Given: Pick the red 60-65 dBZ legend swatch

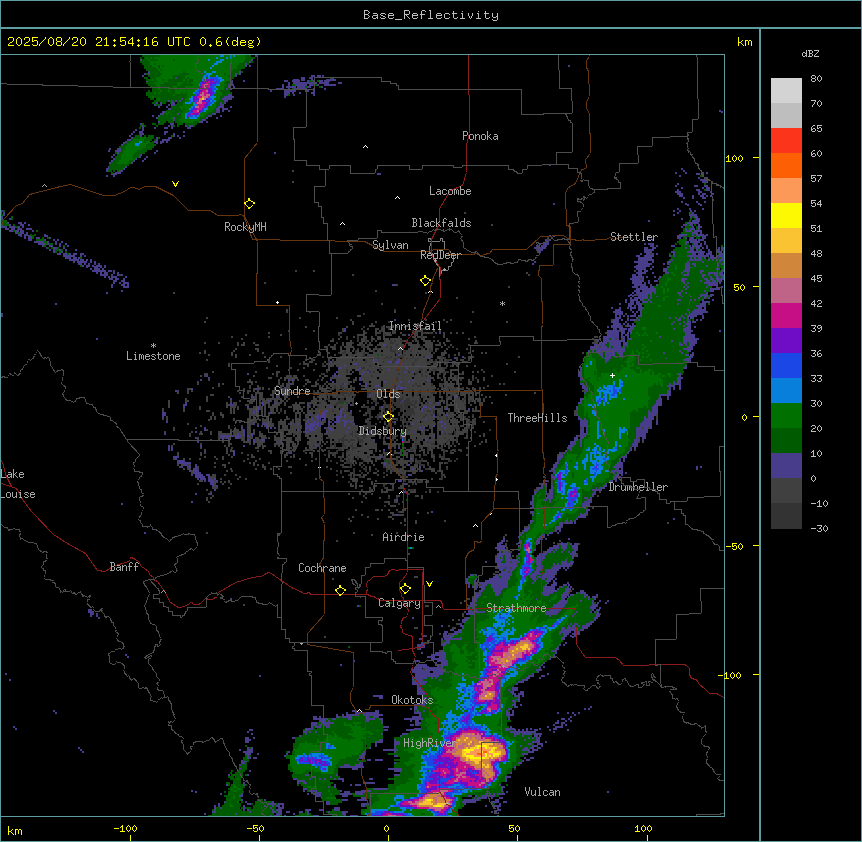Looking at the screenshot, I should tap(786, 141).
